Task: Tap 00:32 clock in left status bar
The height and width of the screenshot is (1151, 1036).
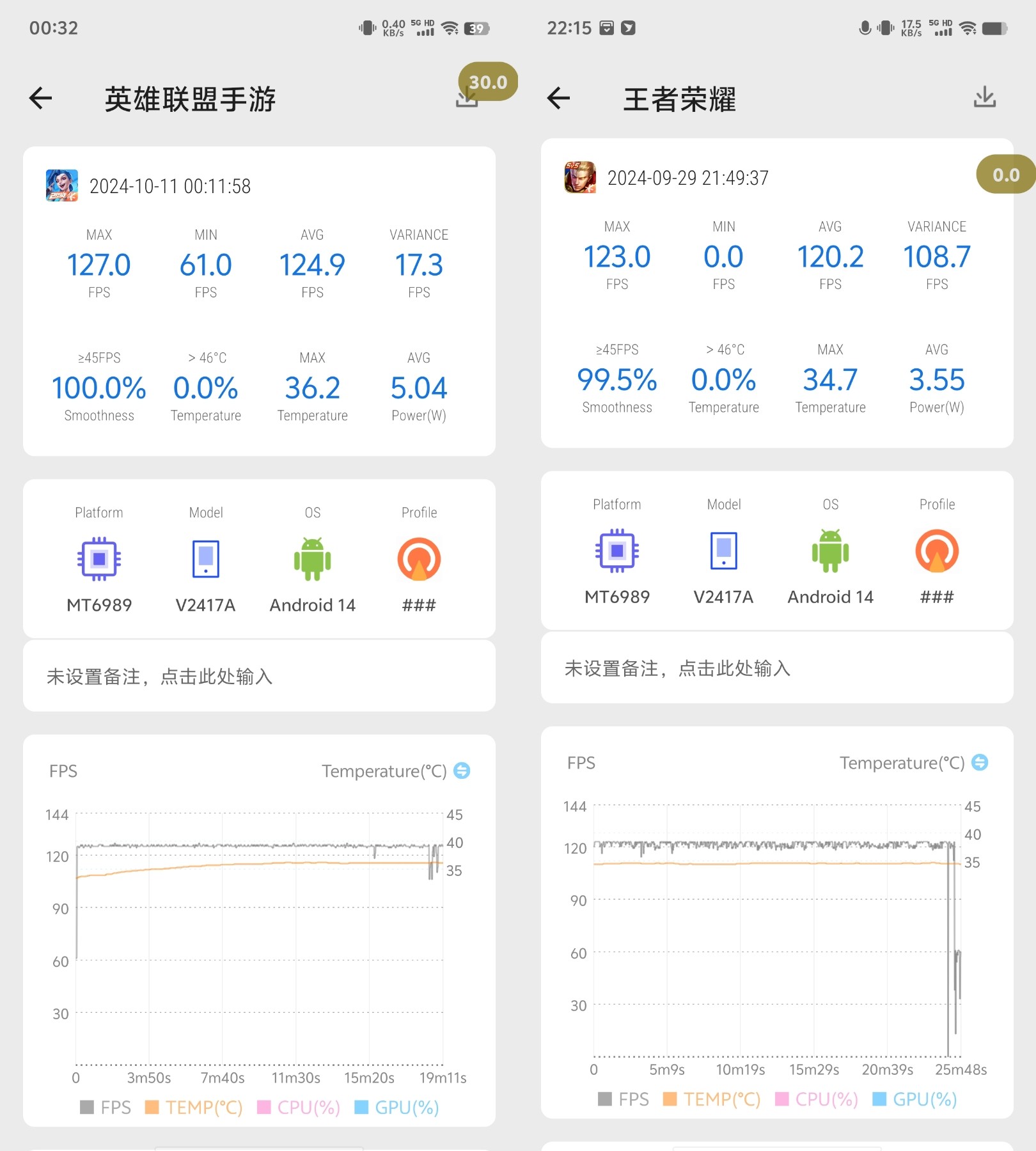Action: [54, 28]
